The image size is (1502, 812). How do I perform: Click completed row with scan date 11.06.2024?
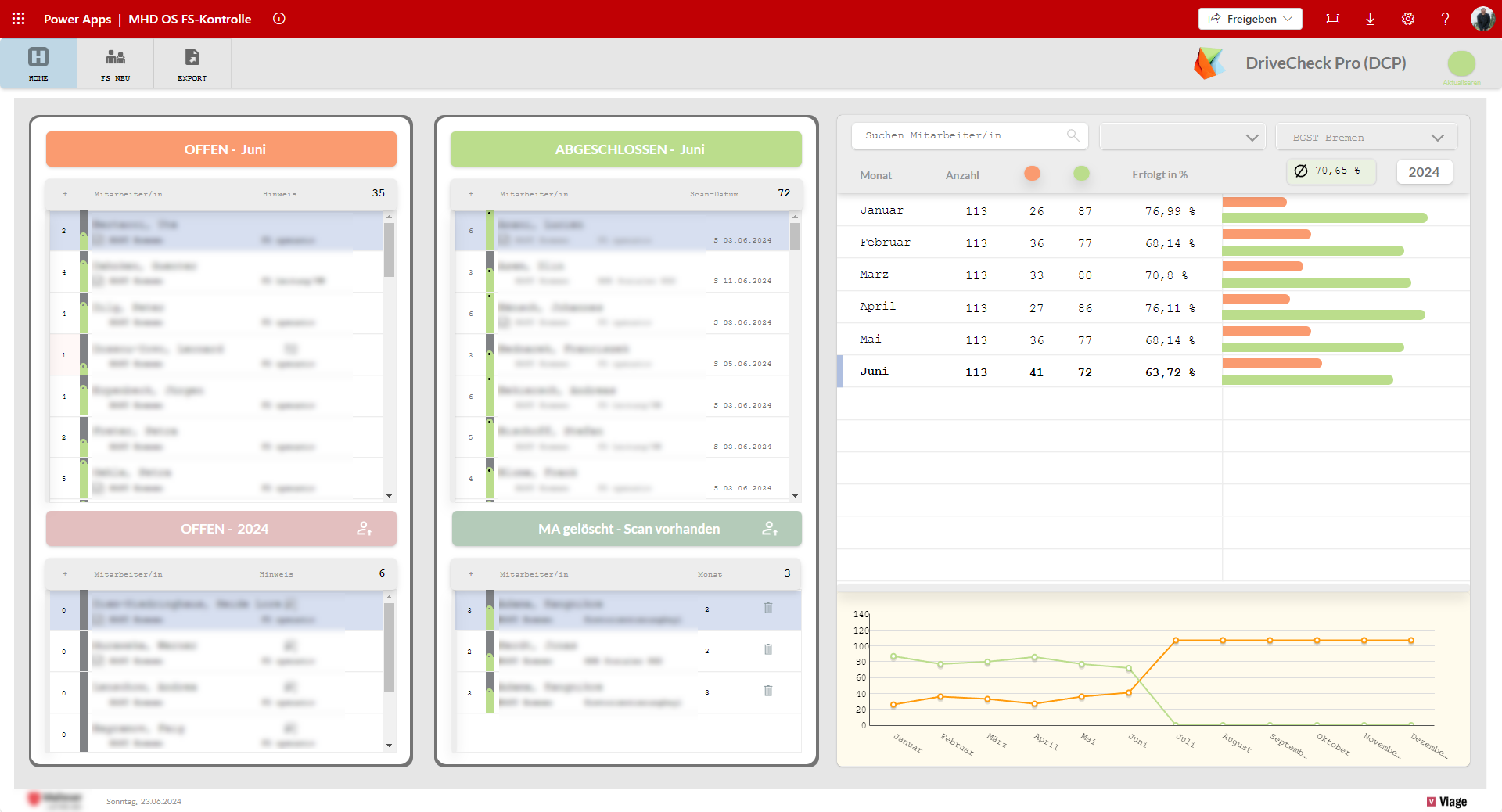pos(622,272)
